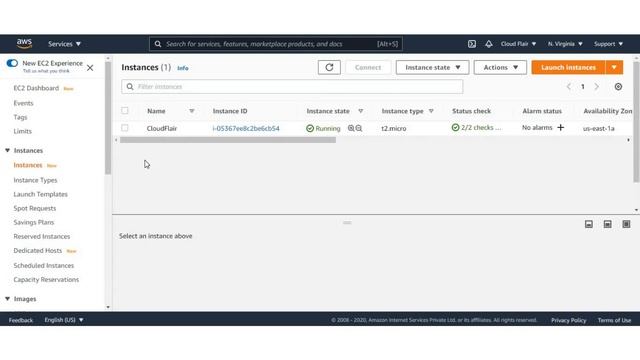Viewport: 640px width, 360px height.
Task: Open Launch Templates in sidebar
Action: (40, 194)
